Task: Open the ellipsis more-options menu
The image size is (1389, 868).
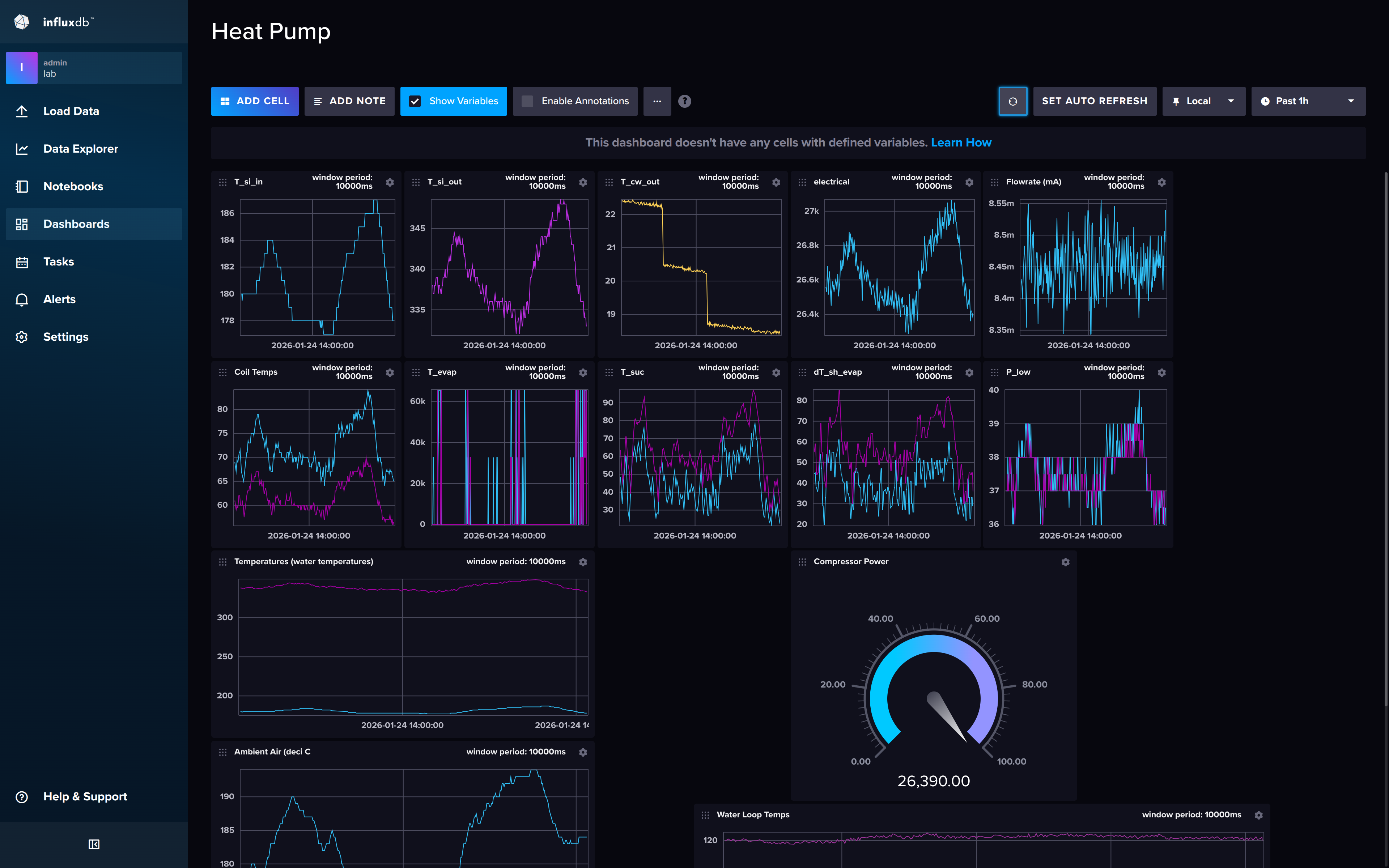Action: 657,101
